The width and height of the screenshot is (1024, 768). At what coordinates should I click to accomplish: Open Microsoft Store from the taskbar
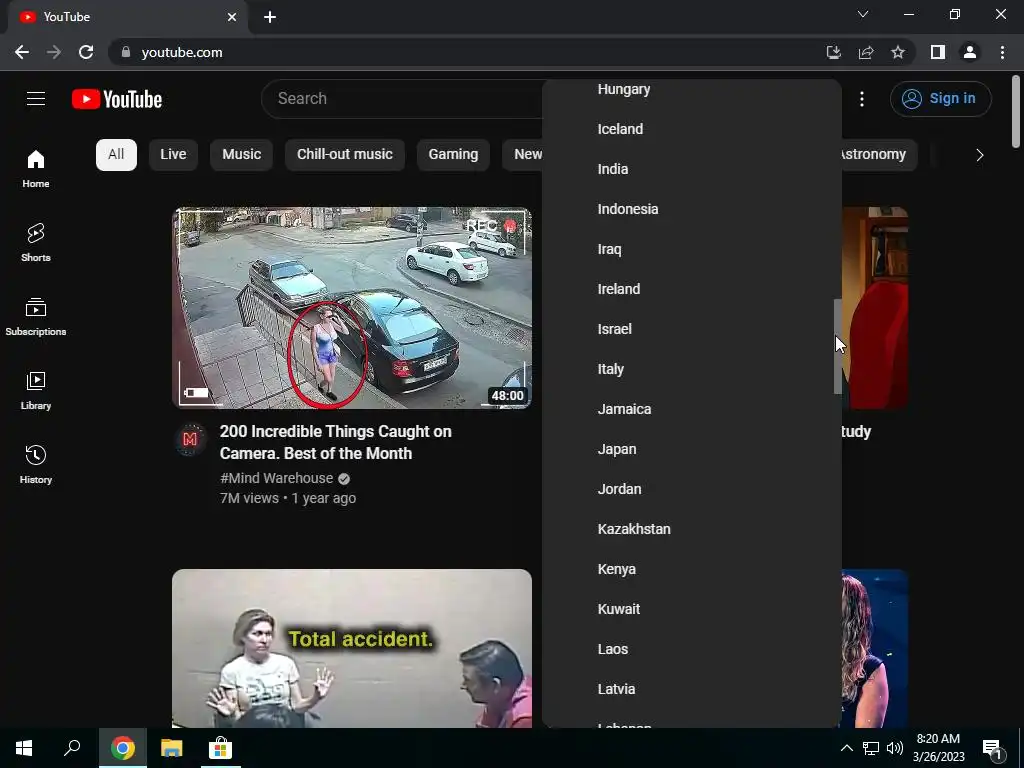coord(220,748)
